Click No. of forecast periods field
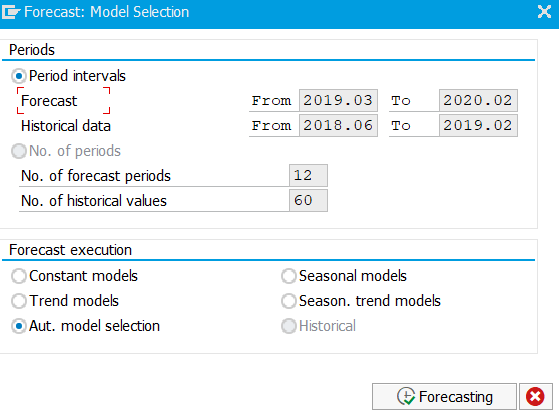The width and height of the screenshot is (559, 411). tap(308, 175)
